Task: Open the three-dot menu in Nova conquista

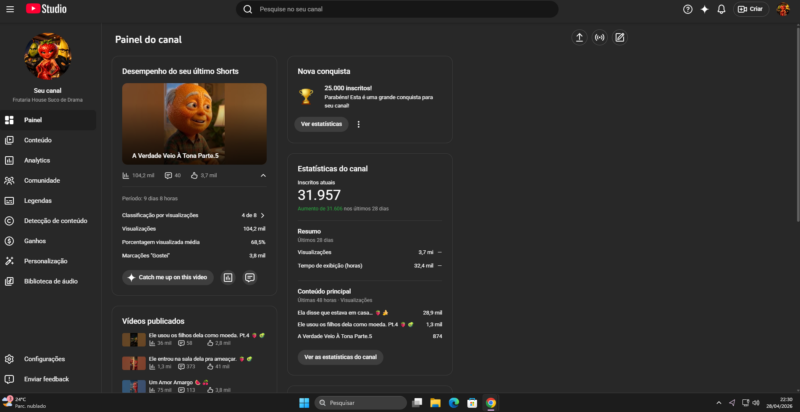Action: pyautogui.click(x=359, y=124)
